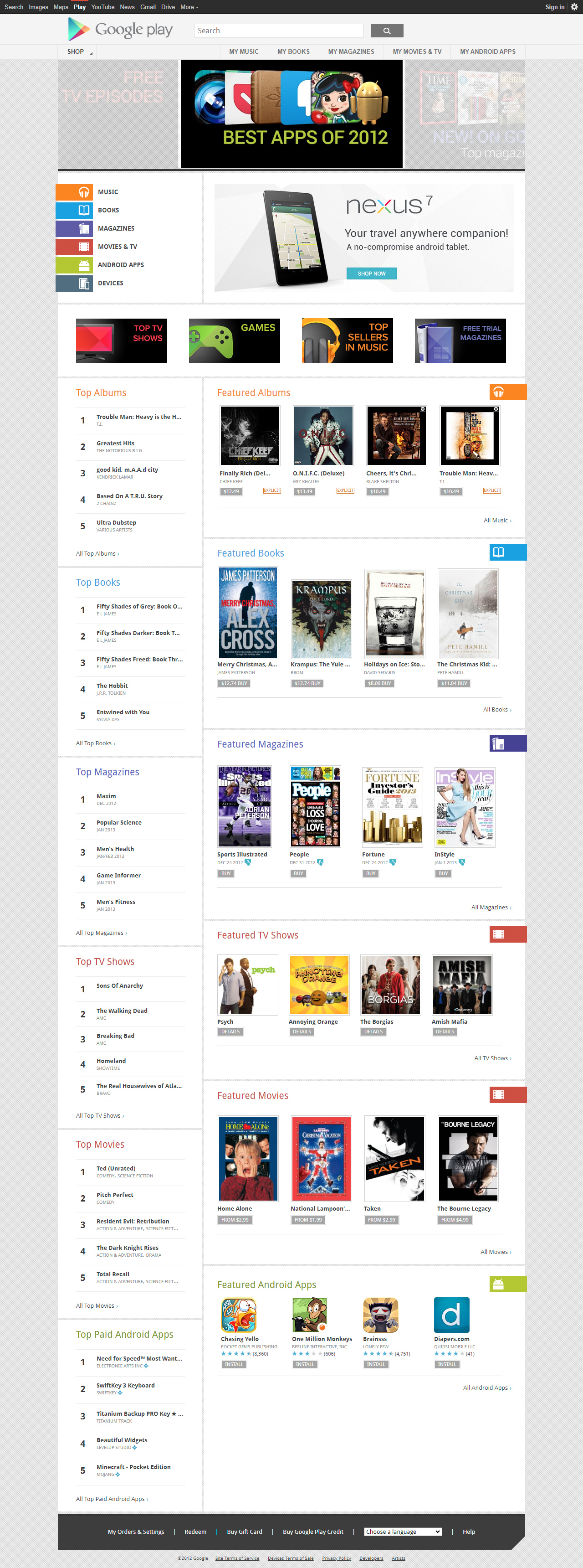Viewport: 583px width, 1568px height.
Task: Click the green Android Apps robot icon
Action: coord(83,265)
